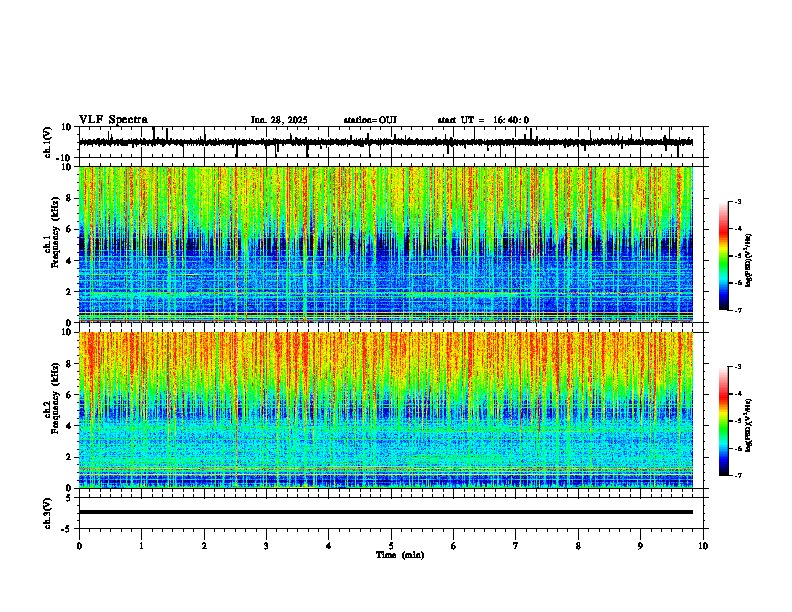Click the time axis tick label "0"
The width and height of the screenshot is (792, 612).
(x=79, y=546)
